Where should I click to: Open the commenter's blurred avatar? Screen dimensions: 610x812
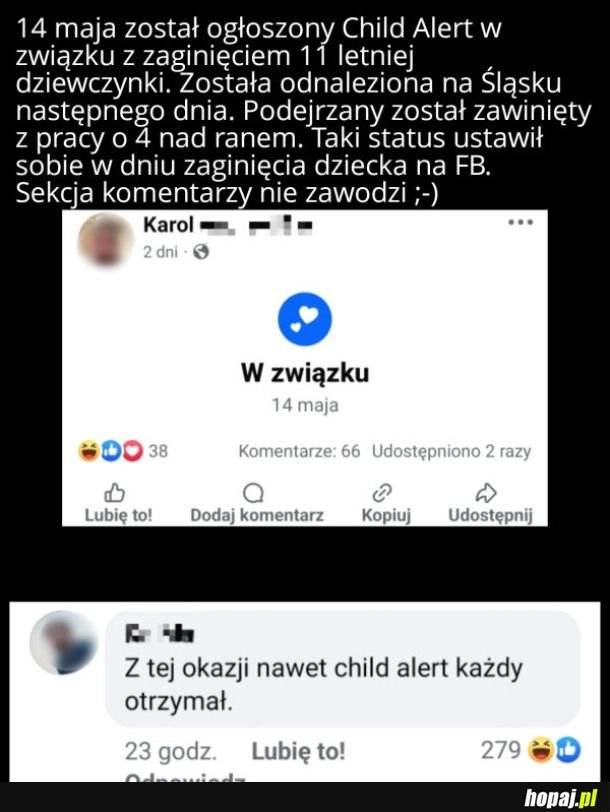(63, 642)
